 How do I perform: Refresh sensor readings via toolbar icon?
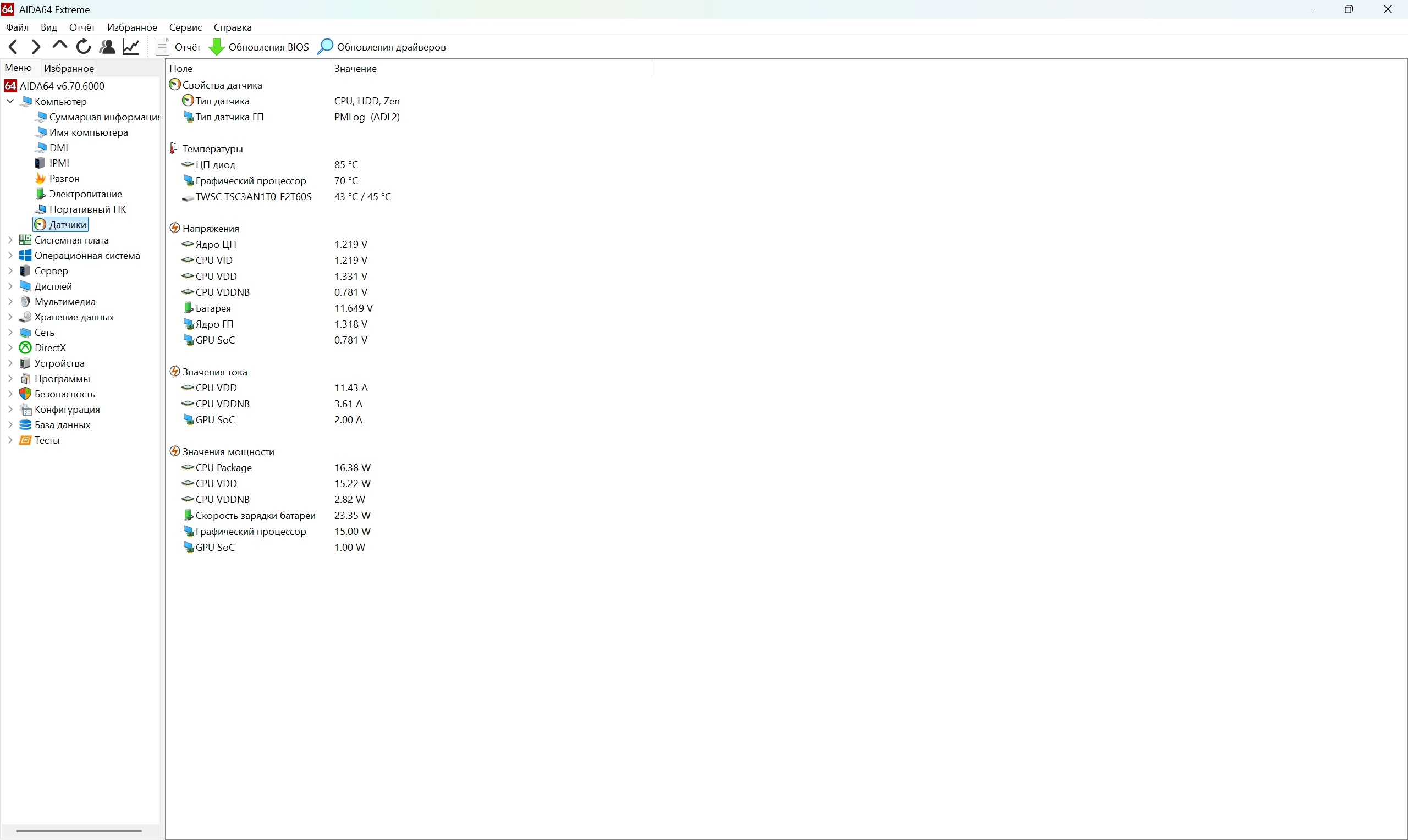point(83,46)
